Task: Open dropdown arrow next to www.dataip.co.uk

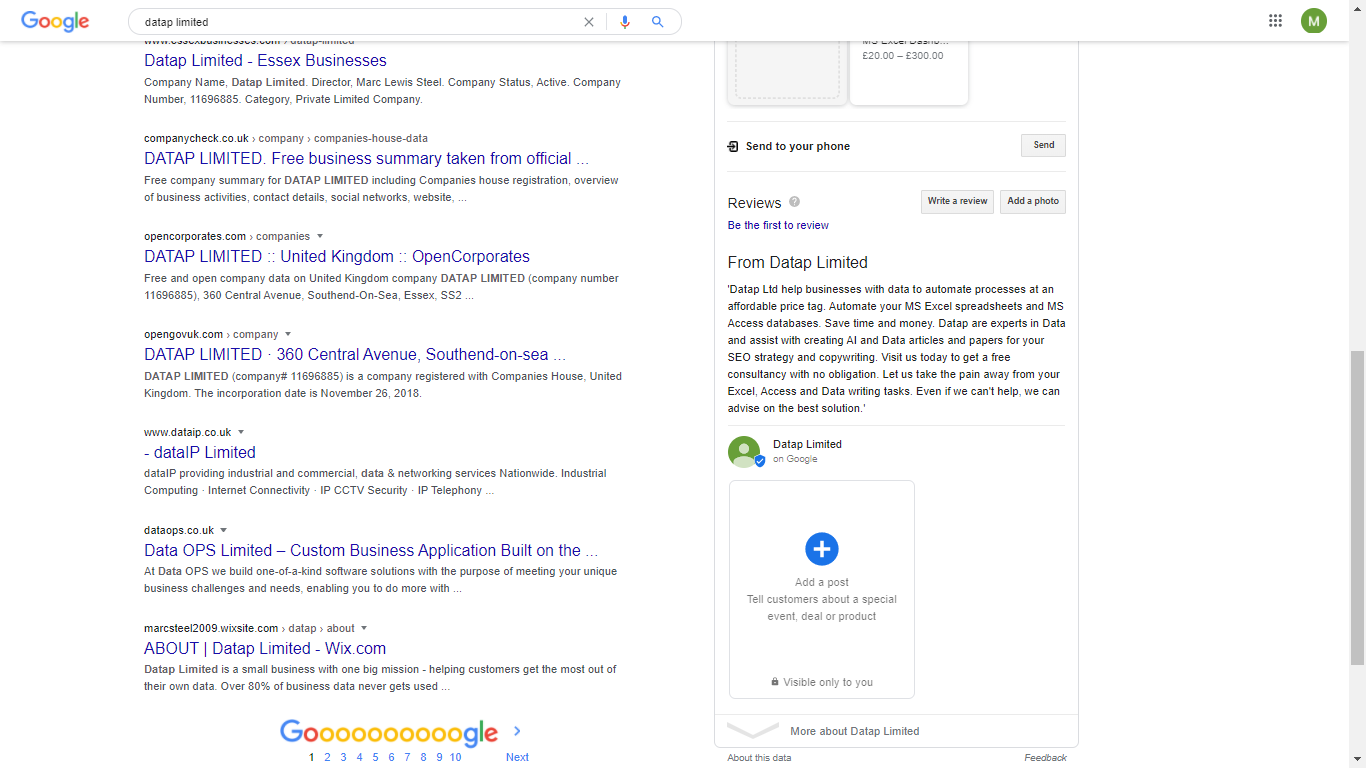Action: click(x=241, y=432)
